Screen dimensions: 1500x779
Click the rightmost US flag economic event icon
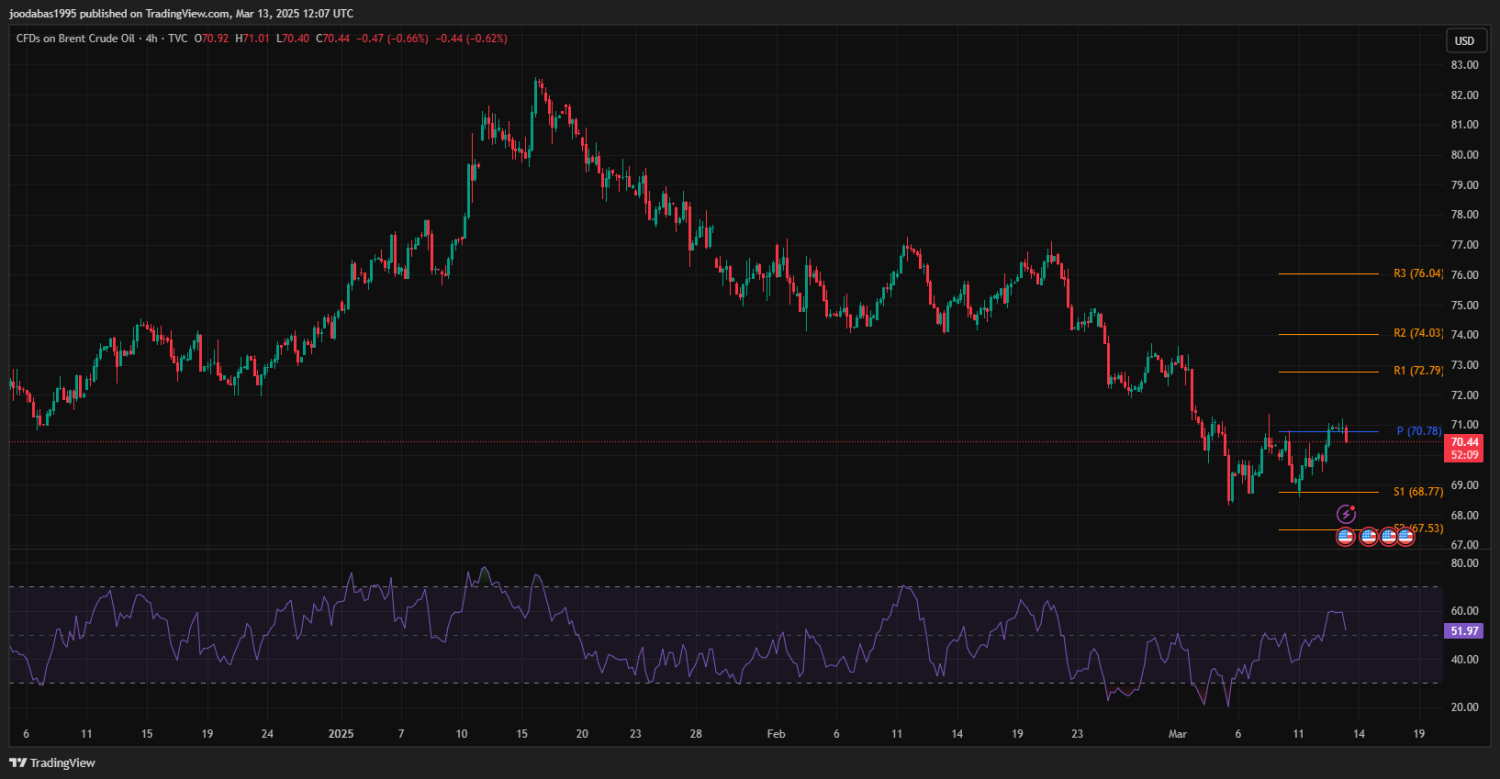1405,537
